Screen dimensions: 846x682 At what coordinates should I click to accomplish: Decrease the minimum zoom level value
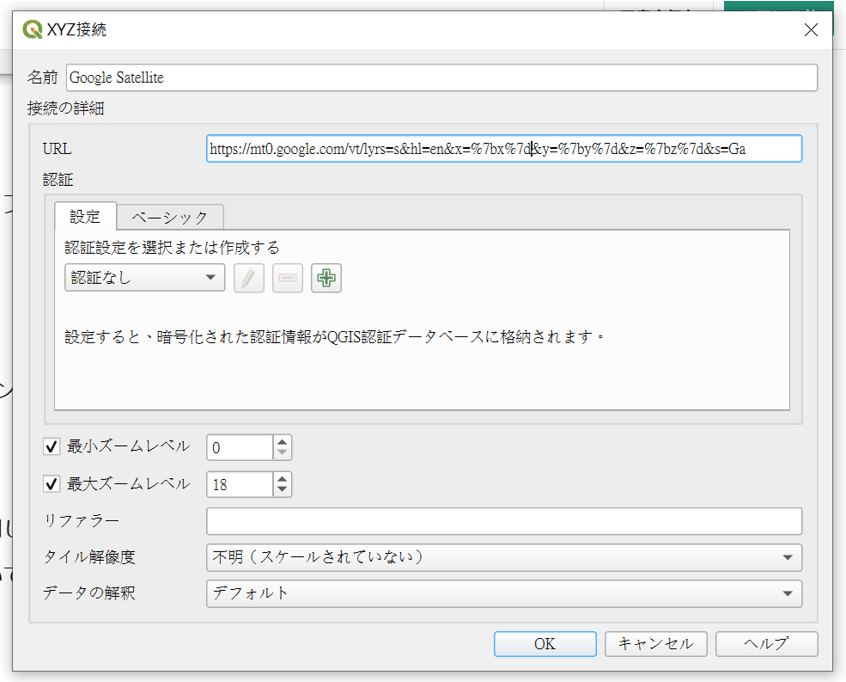click(x=282, y=453)
